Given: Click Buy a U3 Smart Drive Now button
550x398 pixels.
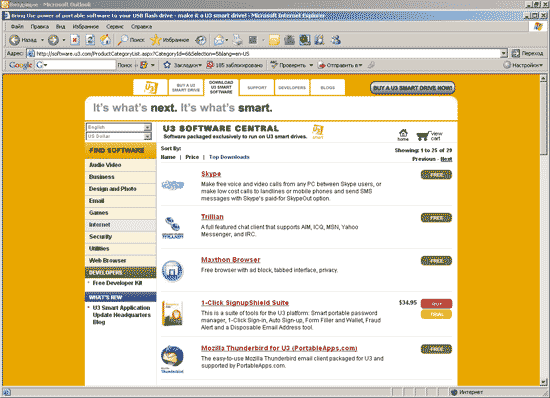Looking at the screenshot, I should coord(412,88).
